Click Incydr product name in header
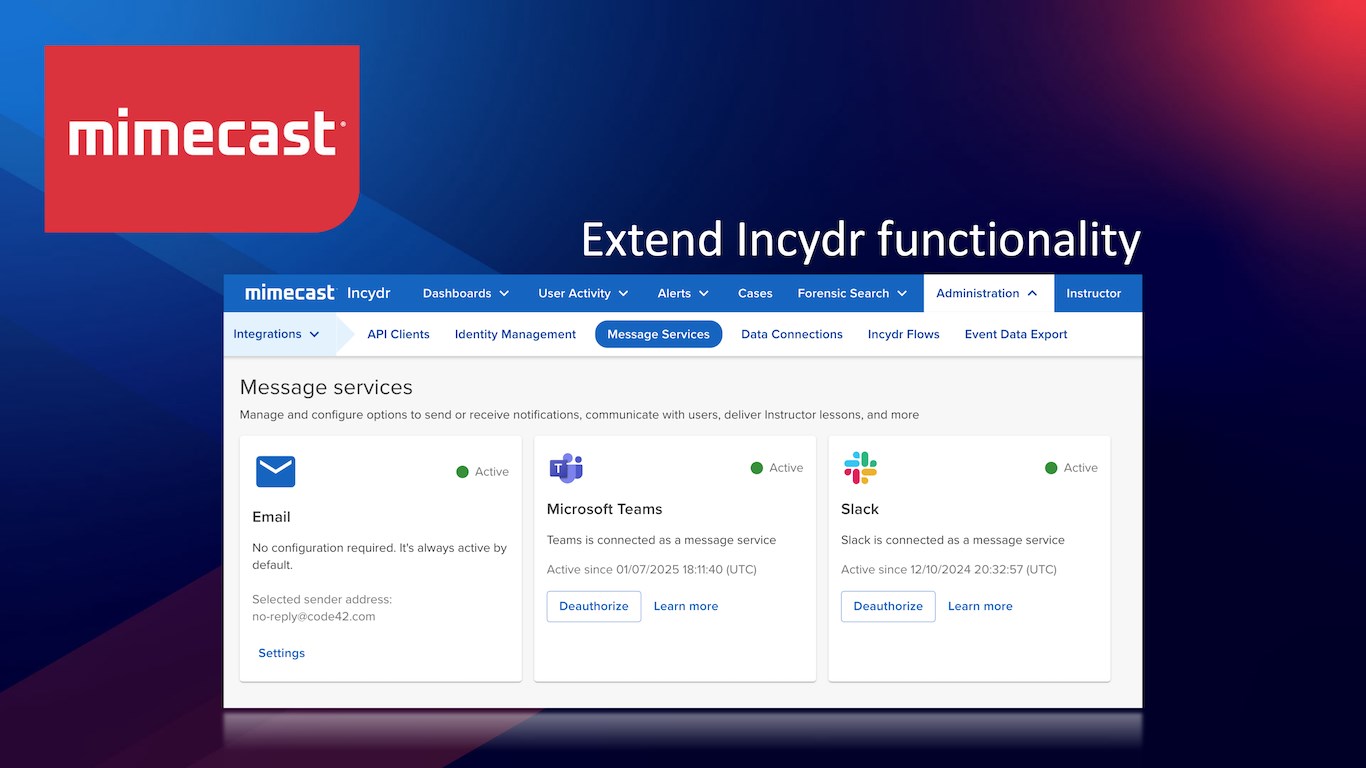This screenshot has width=1366, height=768. pos(368,293)
